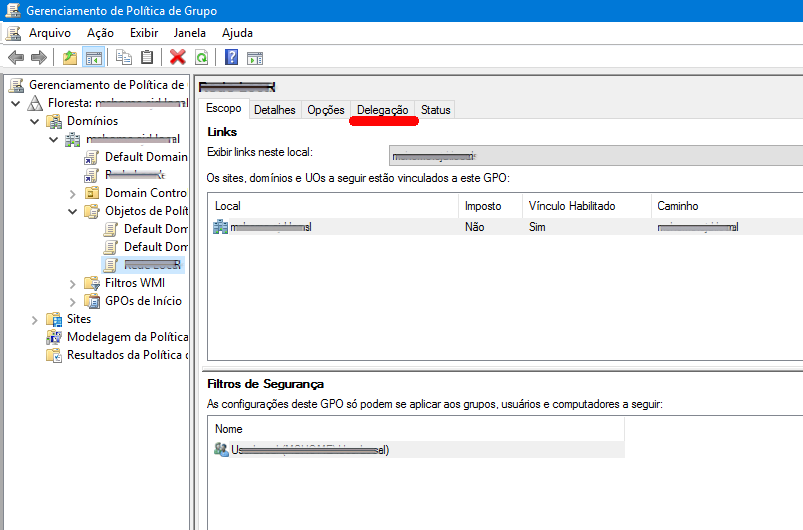Screen dimensions: 803x530
Task: Switch to the Delegação tab
Action: pos(382,110)
